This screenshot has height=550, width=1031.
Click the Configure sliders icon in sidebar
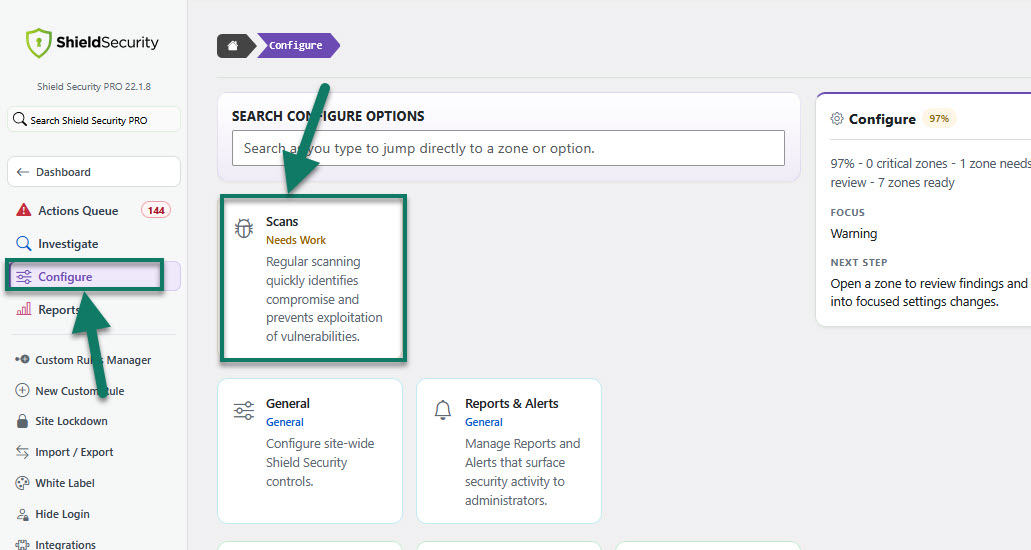click(x=24, y=277)
